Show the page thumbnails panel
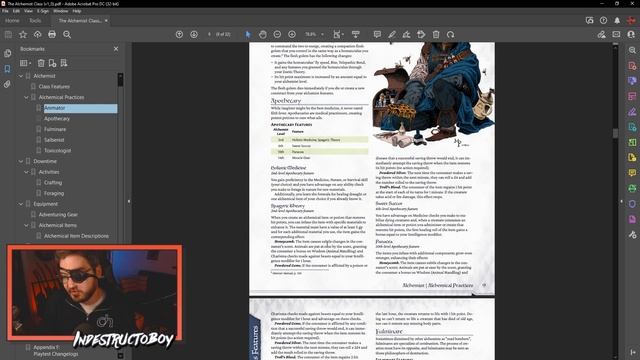 (x=7, y=53)
